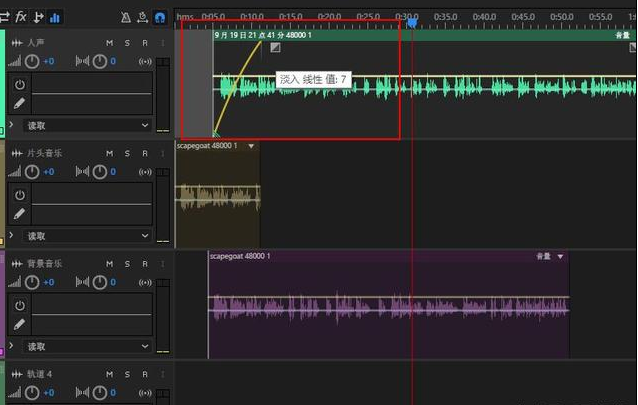Select the 轨道 4 track name
The width and height of the screenshot is (638, 405).
point(40,374)
